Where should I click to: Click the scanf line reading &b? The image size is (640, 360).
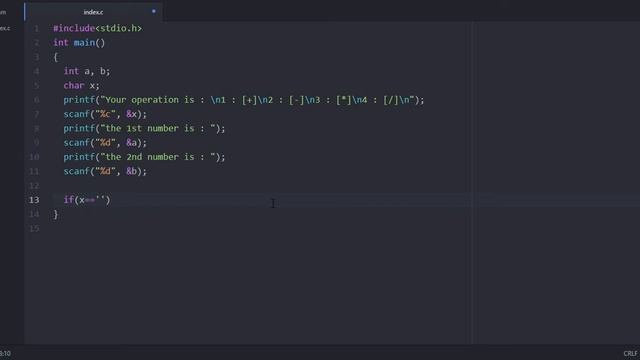point(105,171)
